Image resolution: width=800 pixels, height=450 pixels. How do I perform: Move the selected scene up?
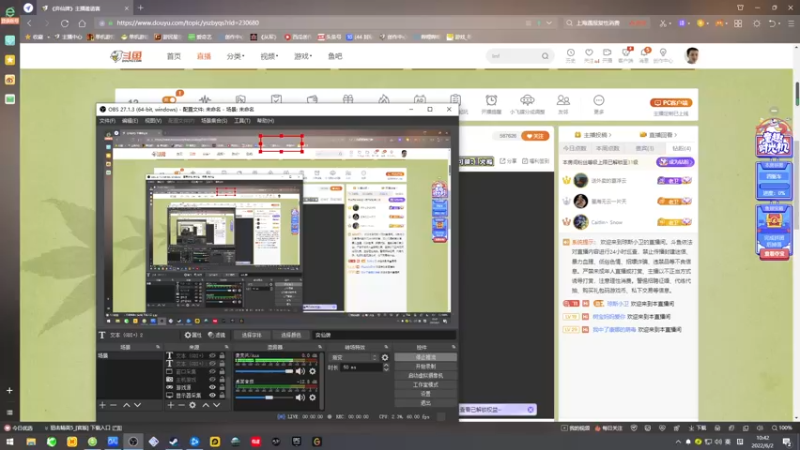[x=126, y=405]
